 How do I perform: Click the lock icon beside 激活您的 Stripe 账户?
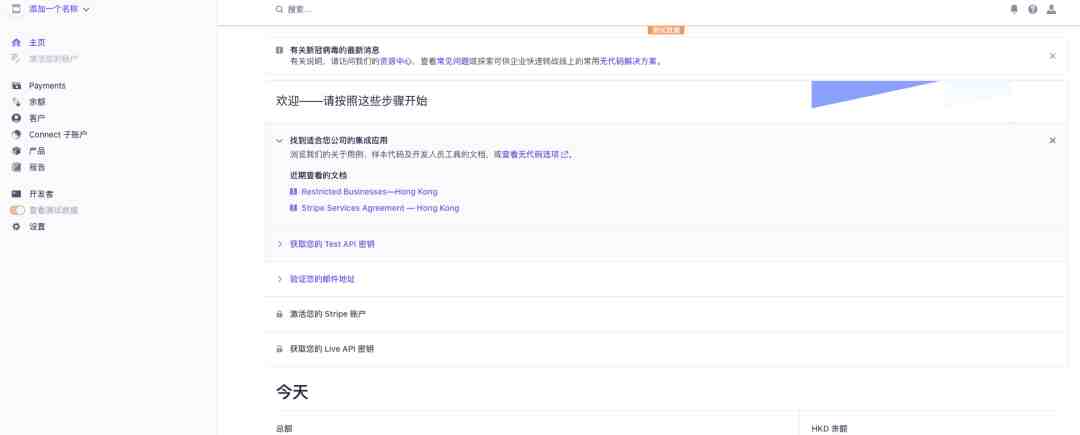pyautogui.click(x=279, y=315)
